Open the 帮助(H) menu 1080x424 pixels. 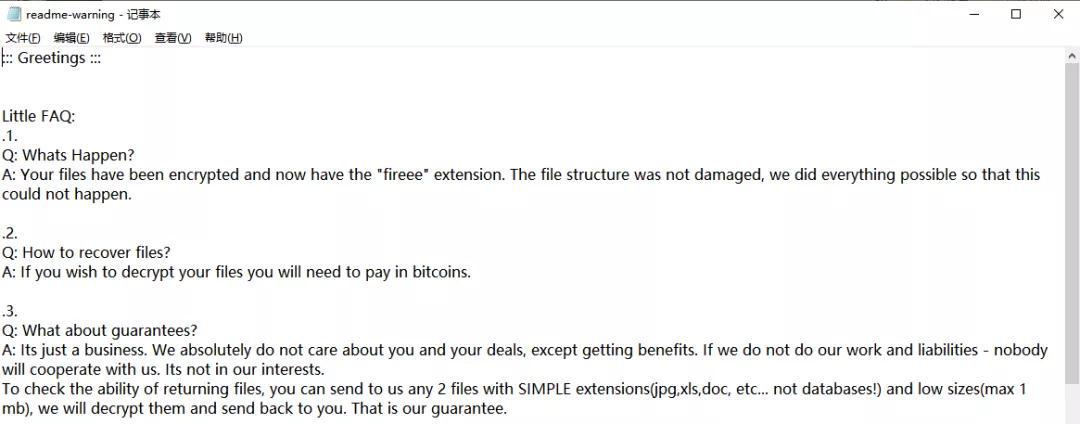(224, 39)
